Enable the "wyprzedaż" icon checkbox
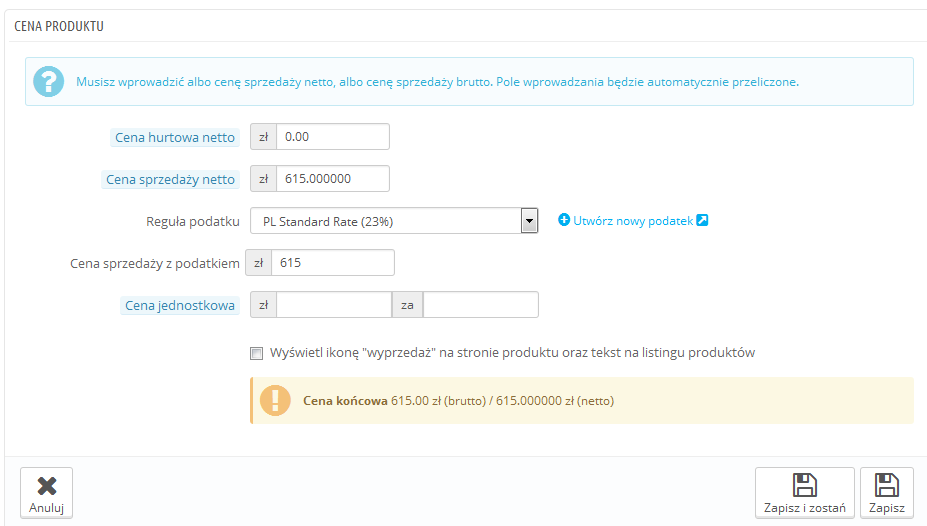The width and height of the screenshot is (927, 526). pyautogui.click(x=257, y=353)
